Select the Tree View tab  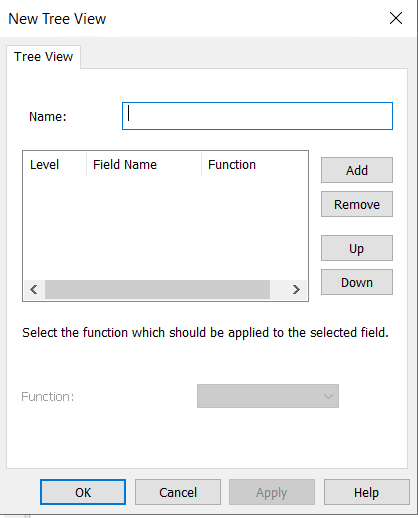43,57
